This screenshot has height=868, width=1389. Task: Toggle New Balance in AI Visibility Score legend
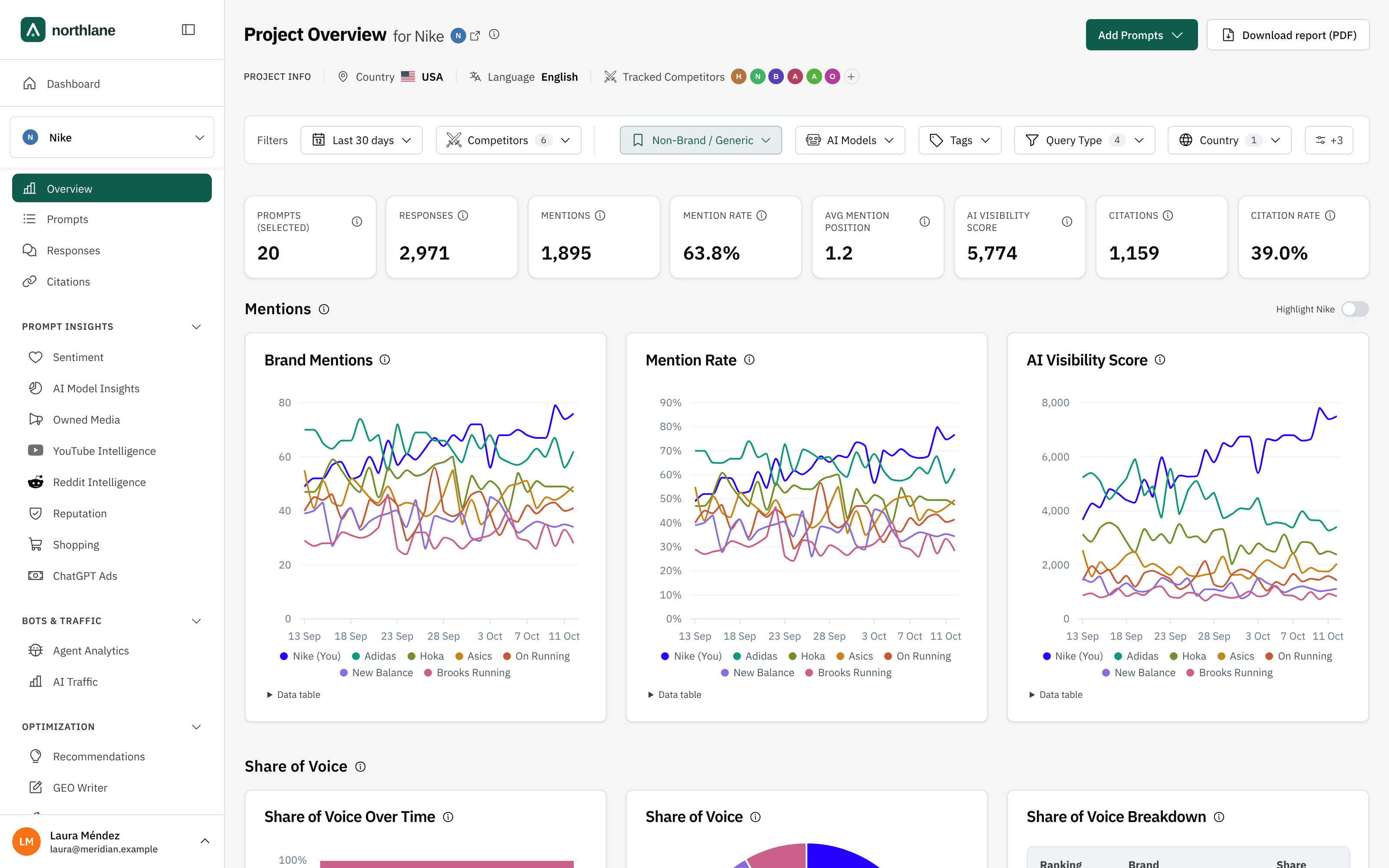tap(1139, 673)
